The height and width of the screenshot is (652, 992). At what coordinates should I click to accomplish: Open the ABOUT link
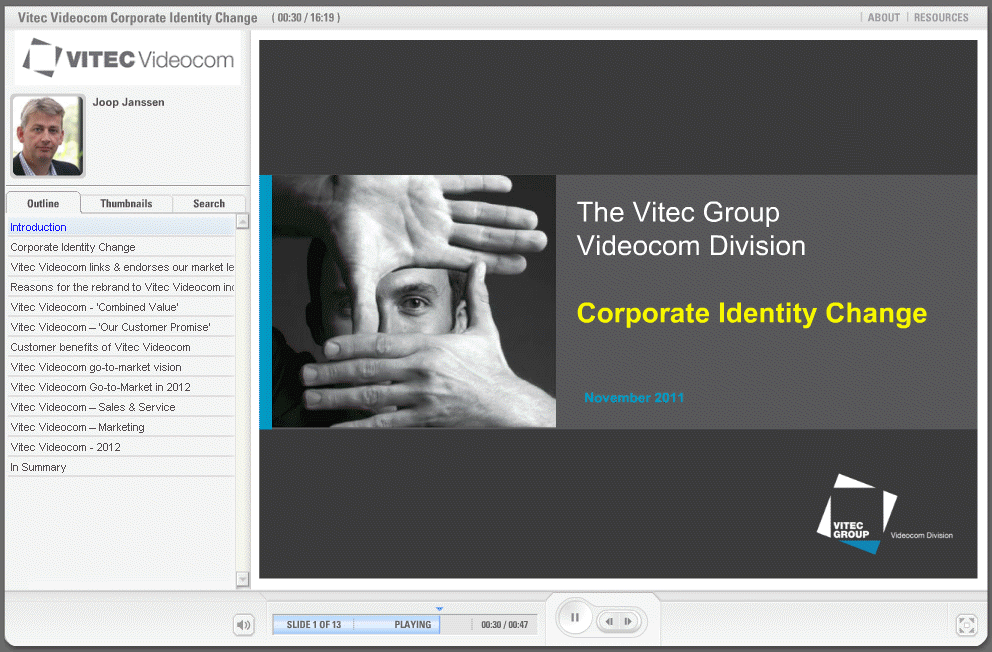[883, 18]
